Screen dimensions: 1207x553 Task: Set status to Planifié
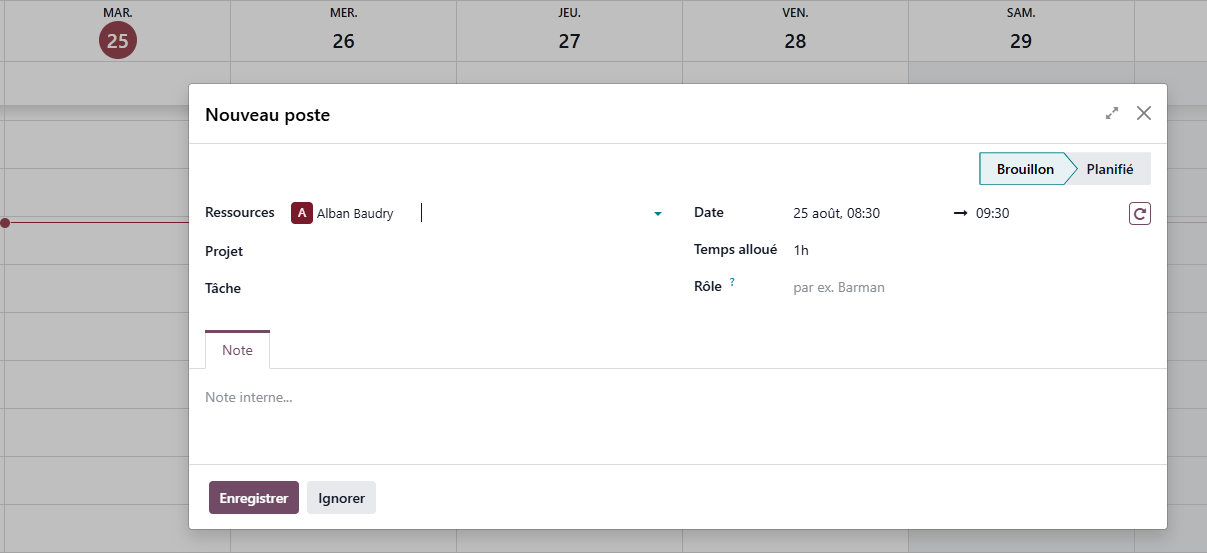[1110, 169]
